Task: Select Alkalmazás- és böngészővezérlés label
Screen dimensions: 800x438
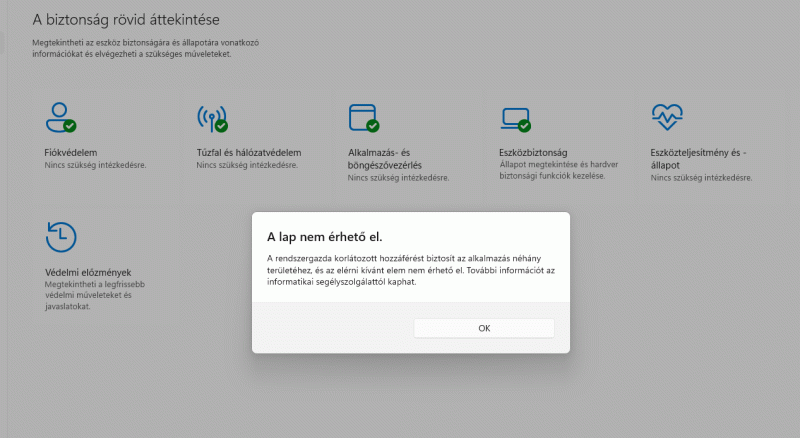Action: click(x=385, y=159)
